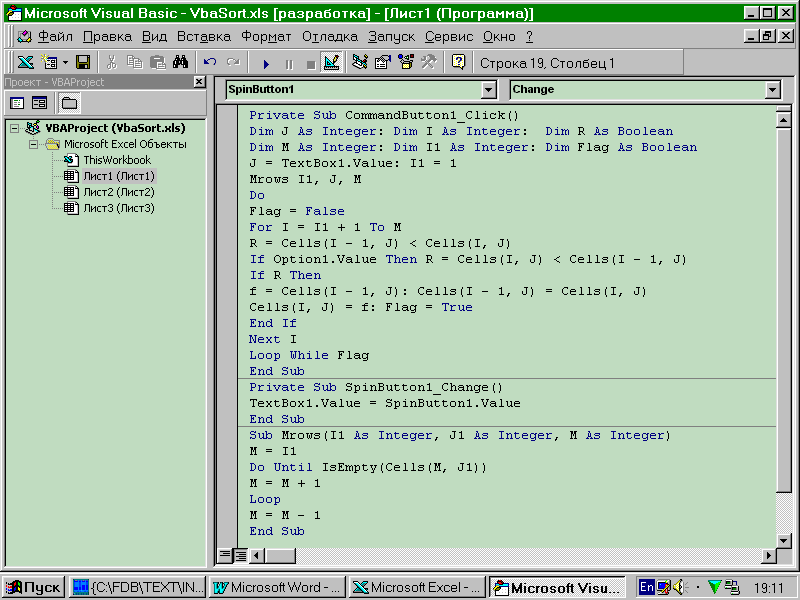Open the ? help menu

pyautogui.click(x=530, y=37)
